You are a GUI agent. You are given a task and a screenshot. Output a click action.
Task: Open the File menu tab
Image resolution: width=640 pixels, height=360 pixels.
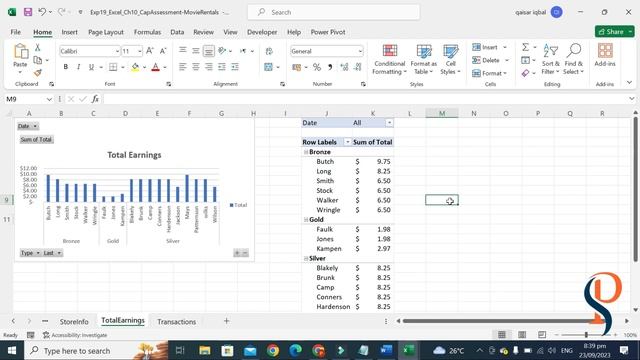pyautogui.click(x=16, y=32)
